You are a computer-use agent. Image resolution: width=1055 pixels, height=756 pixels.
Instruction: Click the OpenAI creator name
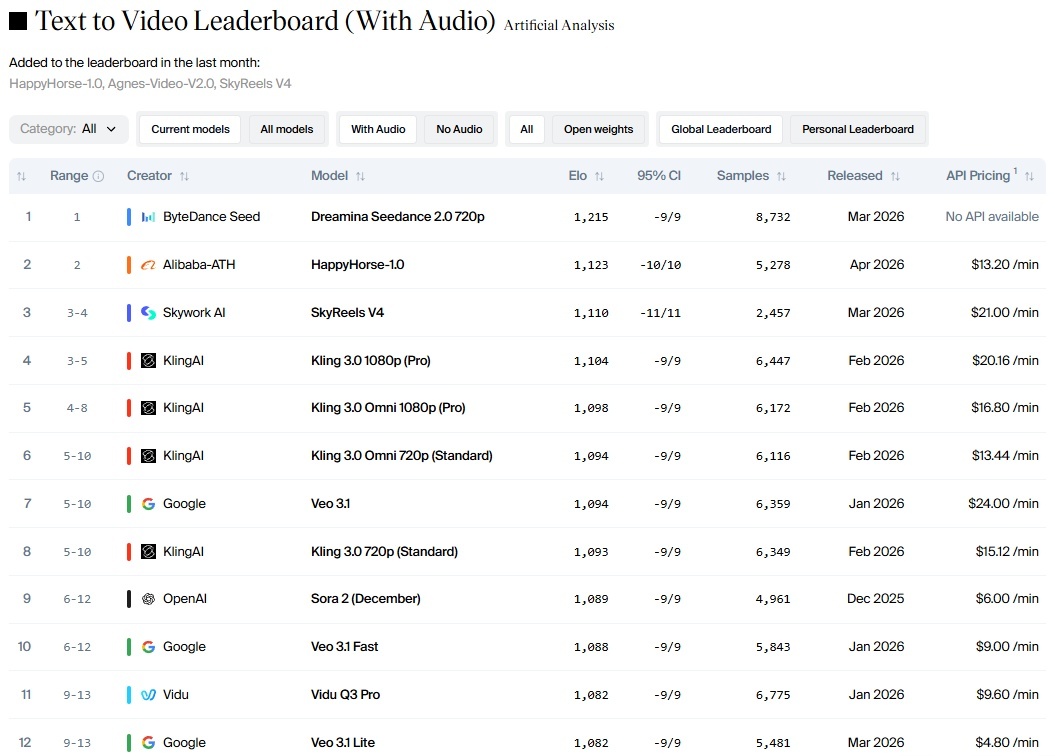pos(184,599)
